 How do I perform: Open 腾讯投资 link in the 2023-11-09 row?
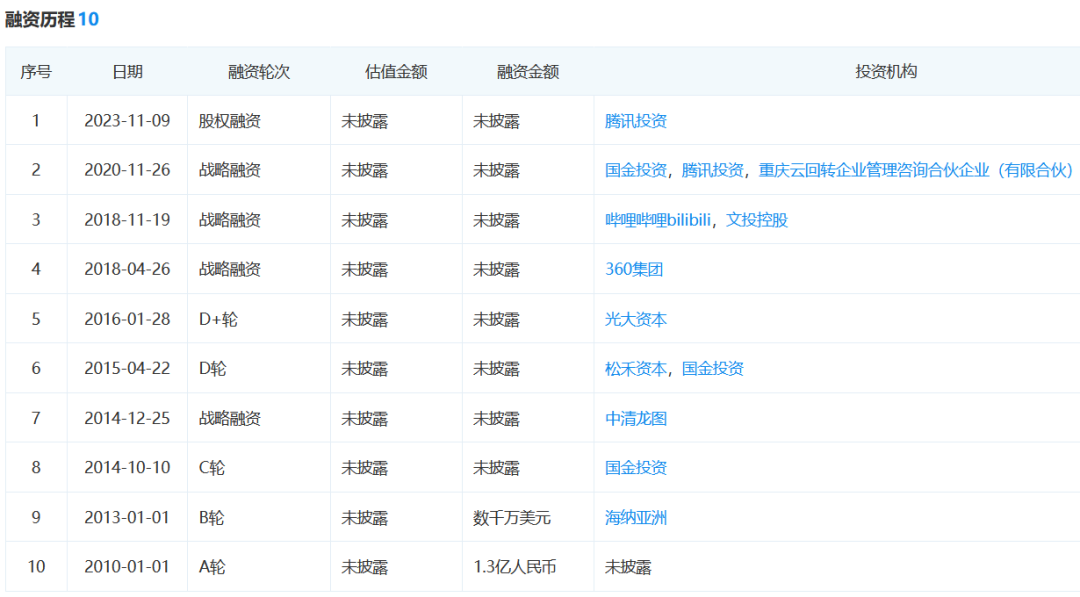(636, 121)
